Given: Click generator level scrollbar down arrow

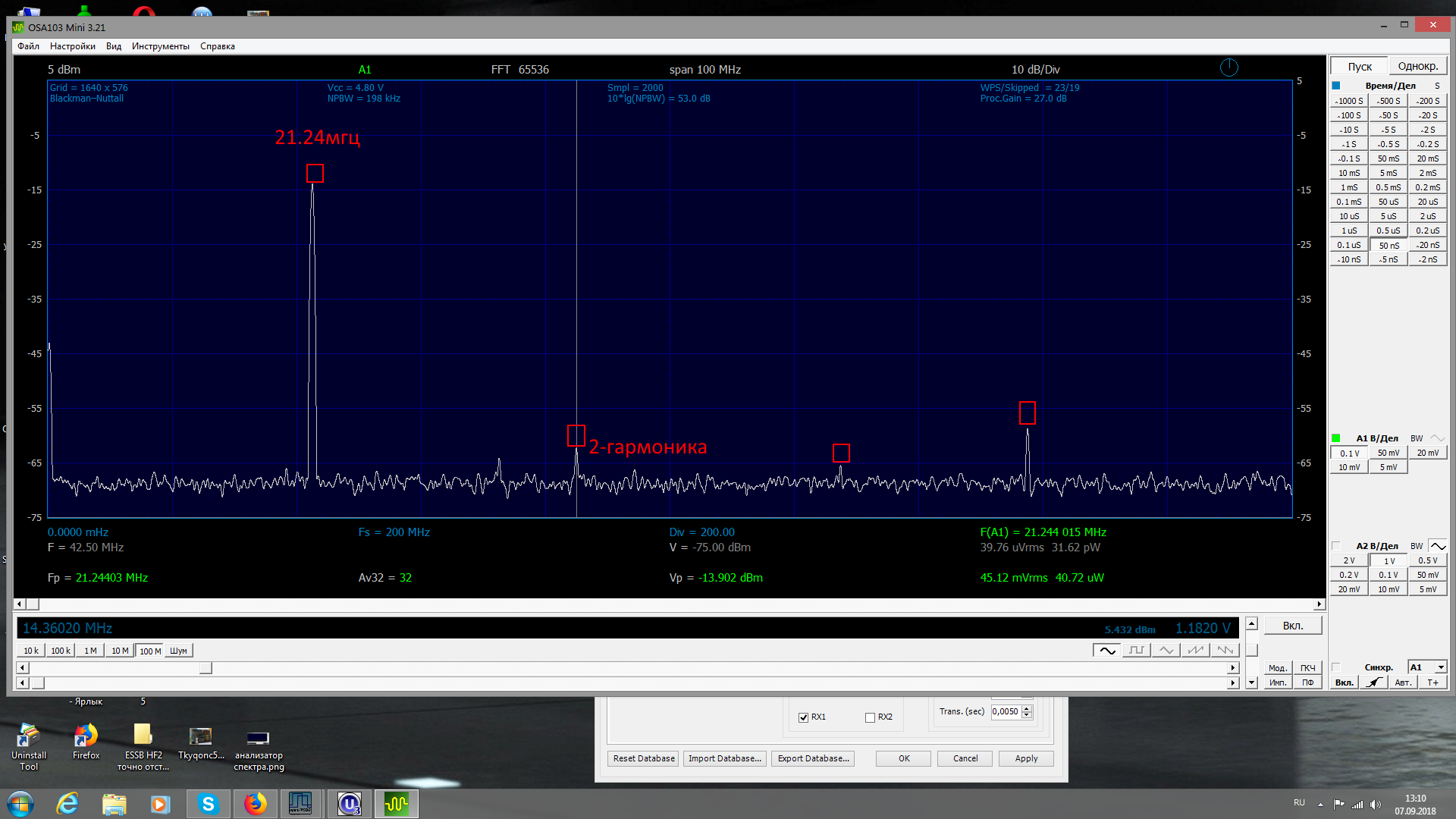Looking at the screenshot, I should tap(1252, 682).
